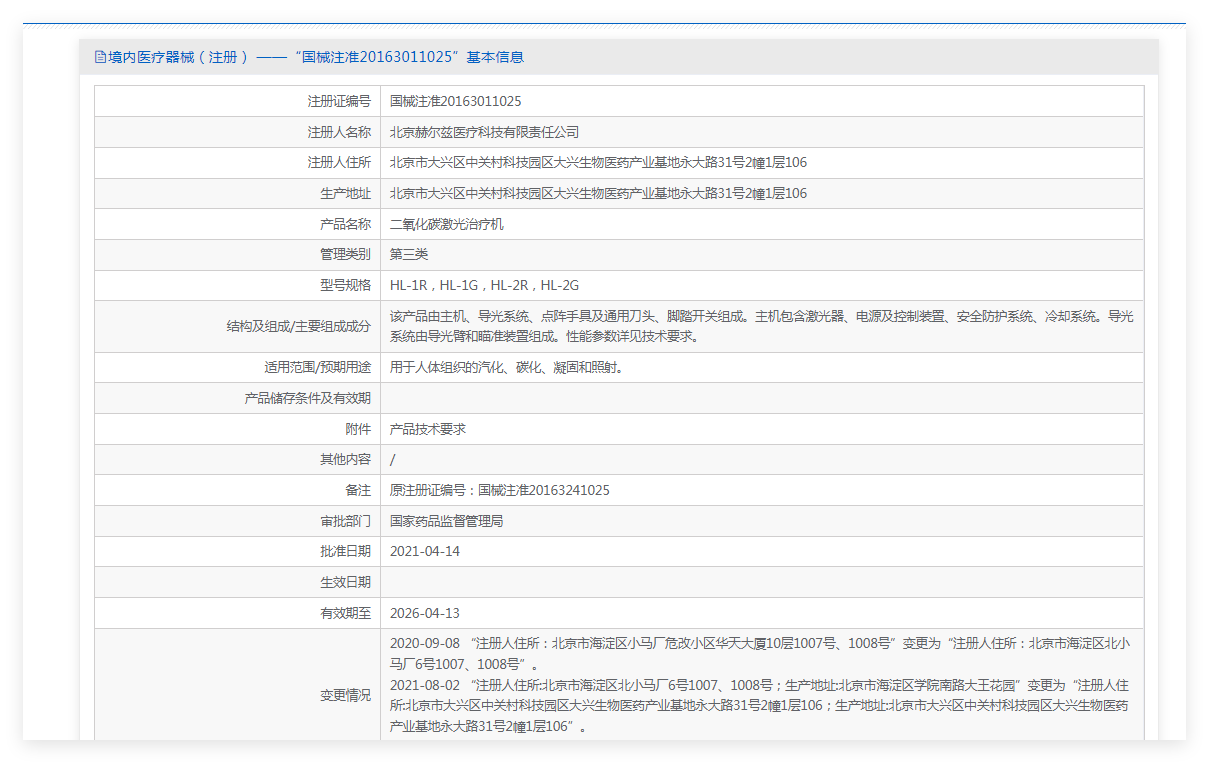1209x763 pixels.
Task: Select registration number value 国械注准20163011025
Action: 455,101
